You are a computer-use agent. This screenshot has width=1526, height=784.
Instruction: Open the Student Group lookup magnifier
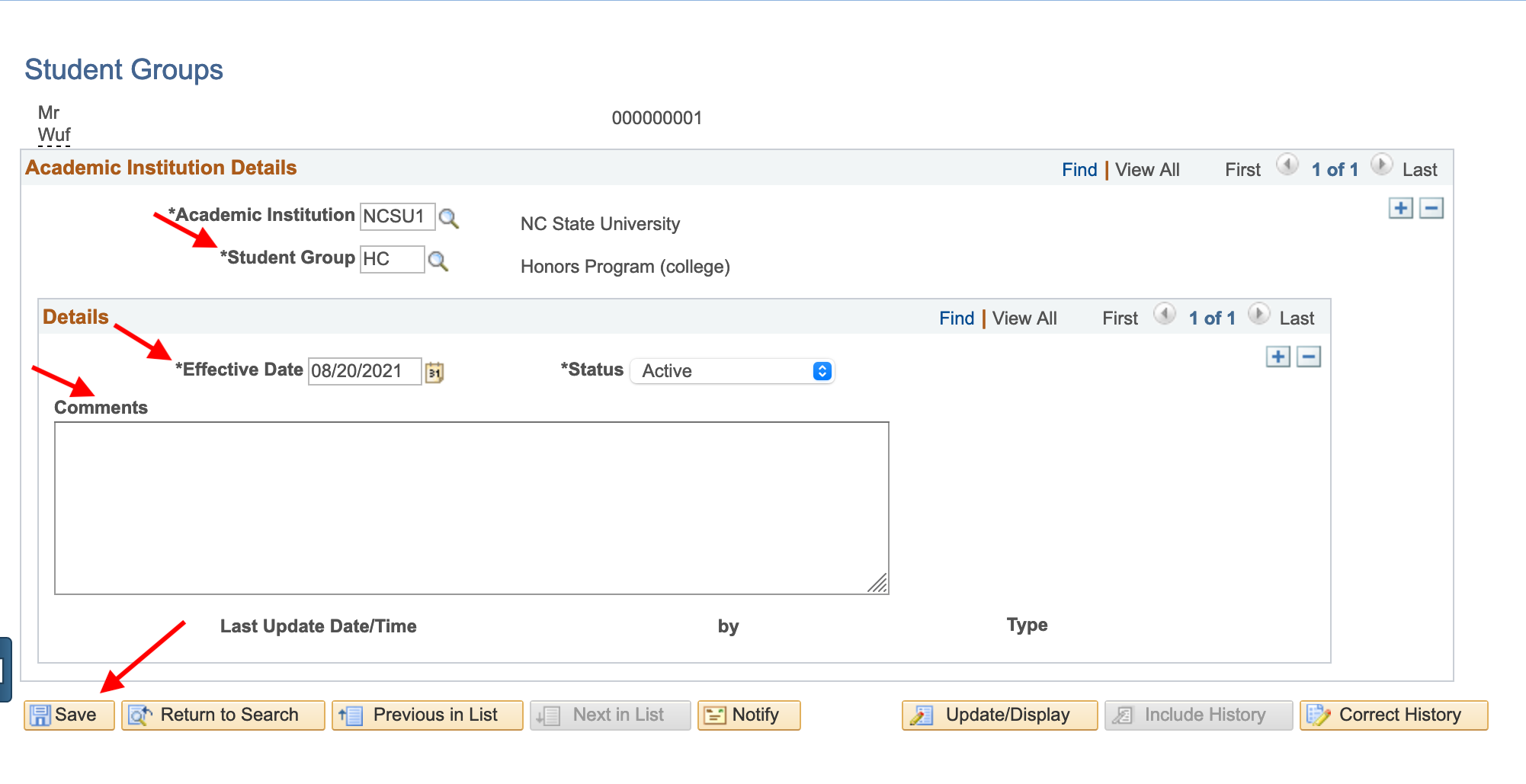[x=438, y=261]
